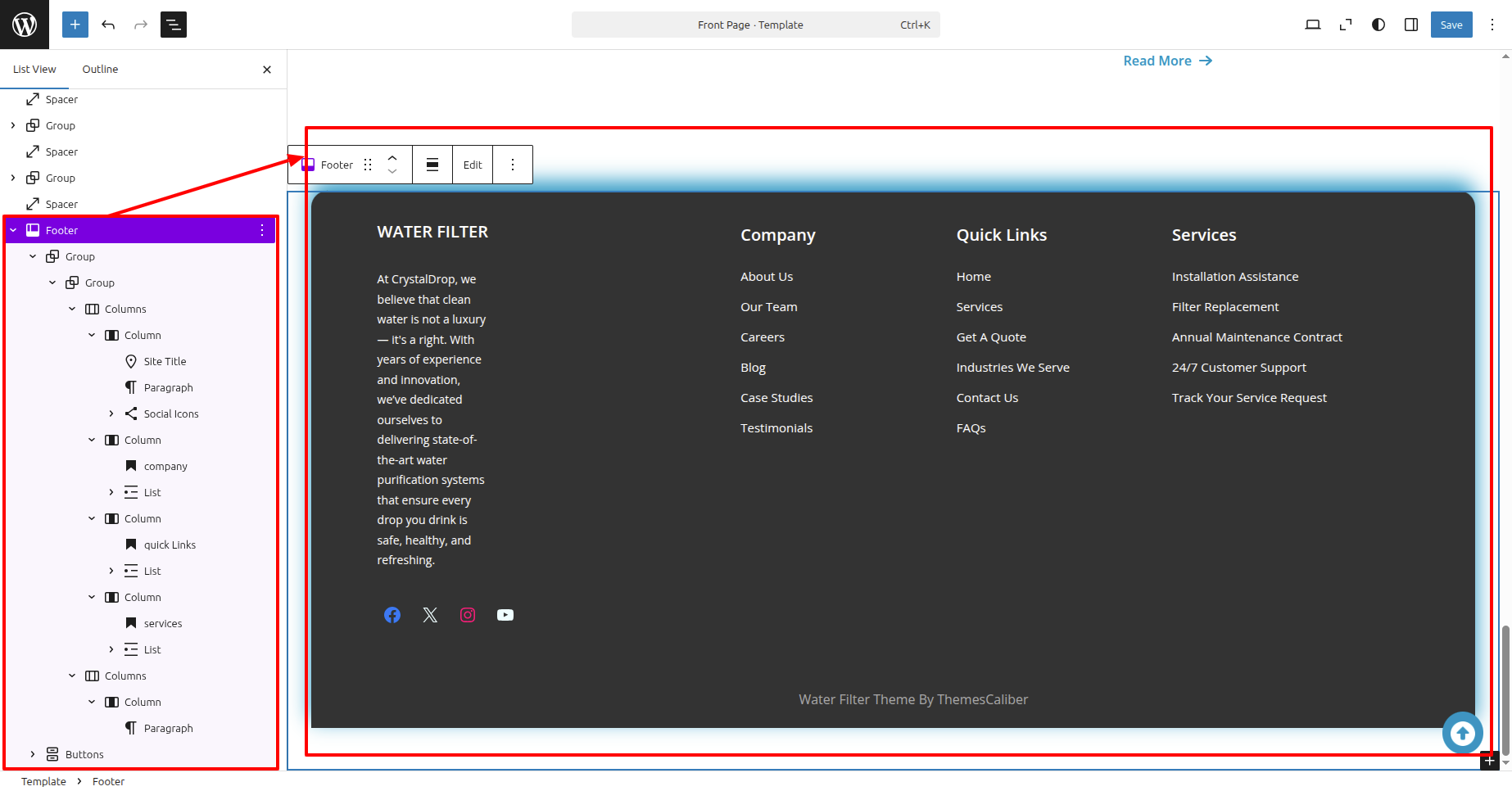Save the template

[1451, 25]
